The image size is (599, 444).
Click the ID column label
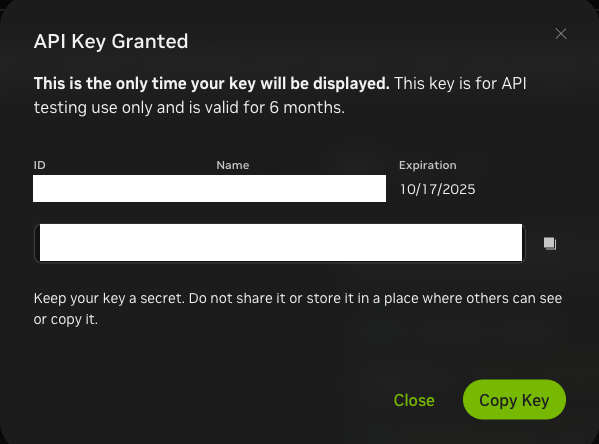click(40, 165)
